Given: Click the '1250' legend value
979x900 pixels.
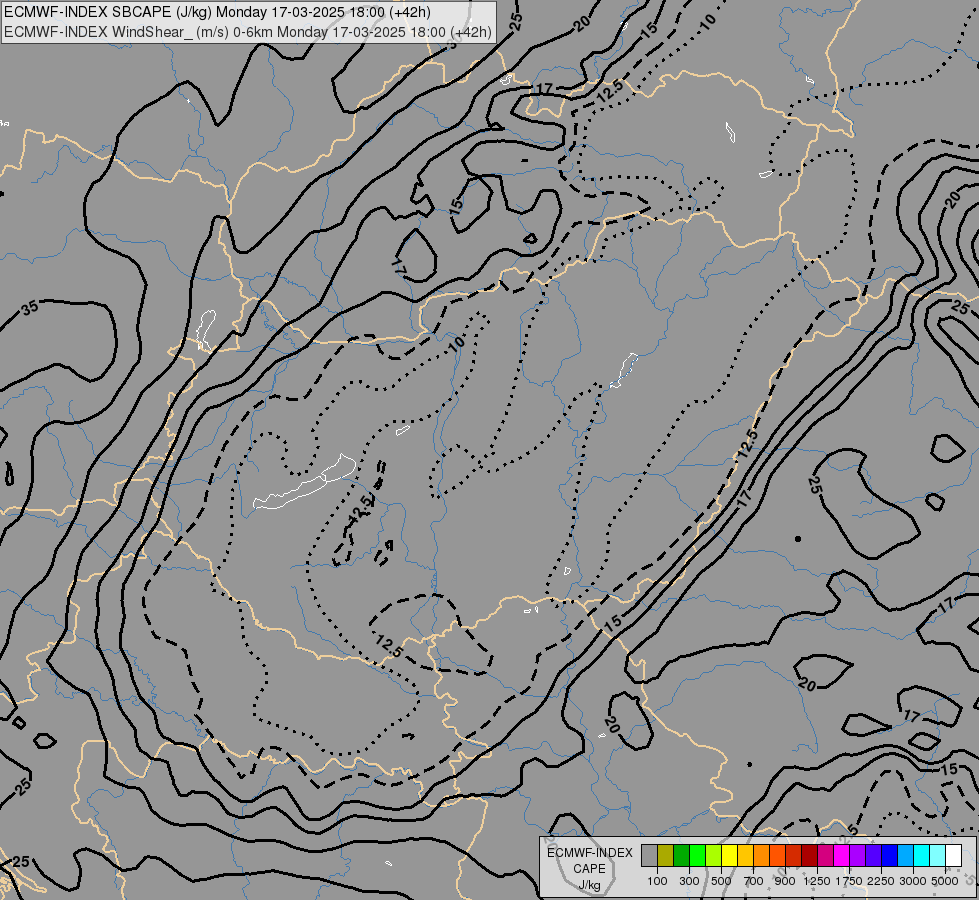Looking at the screenshot, I should tap(817, 881).
